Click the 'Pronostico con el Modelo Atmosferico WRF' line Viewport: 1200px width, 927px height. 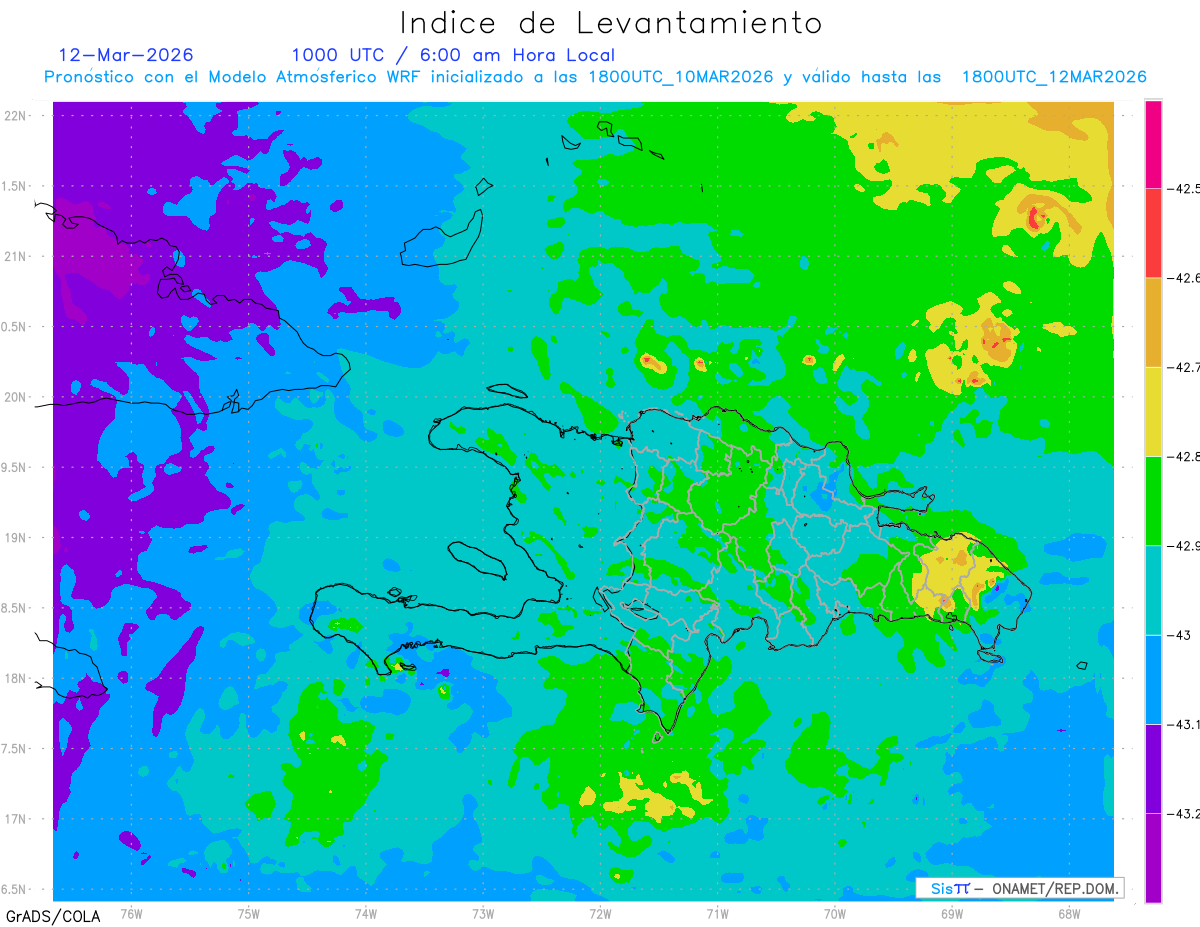[595, 77]
